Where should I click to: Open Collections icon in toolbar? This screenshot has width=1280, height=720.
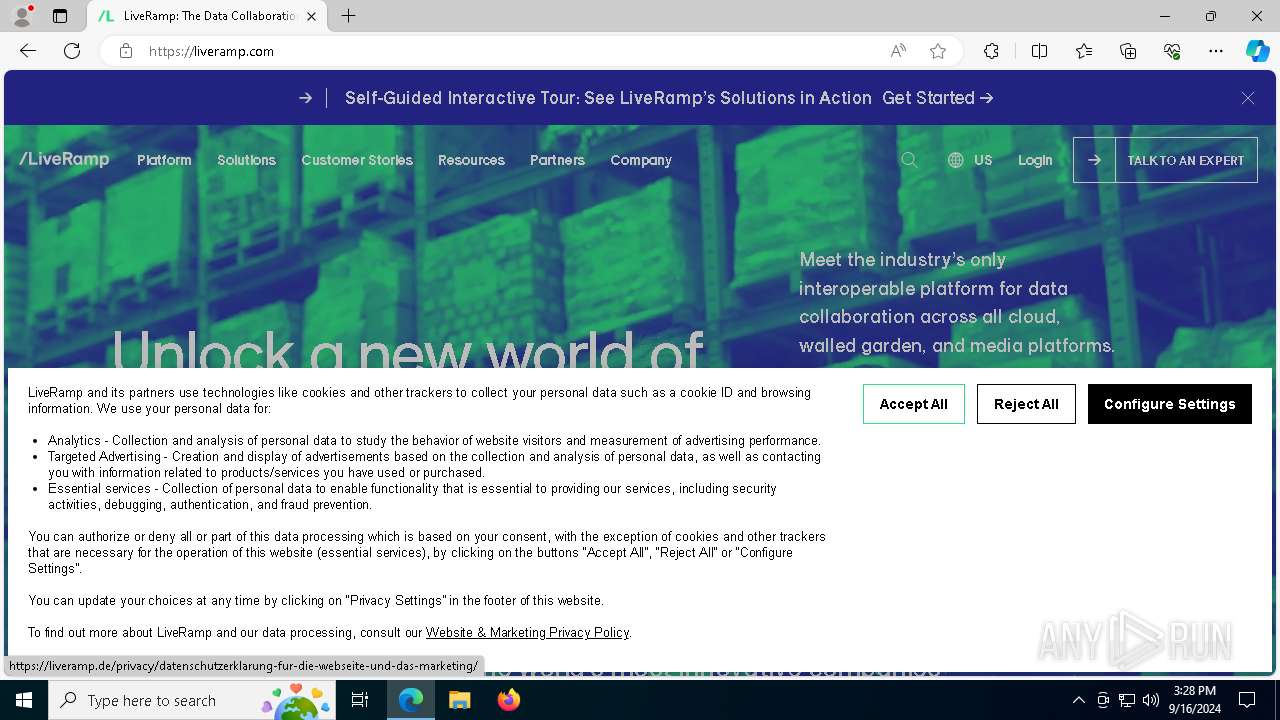click(1128, 51)
